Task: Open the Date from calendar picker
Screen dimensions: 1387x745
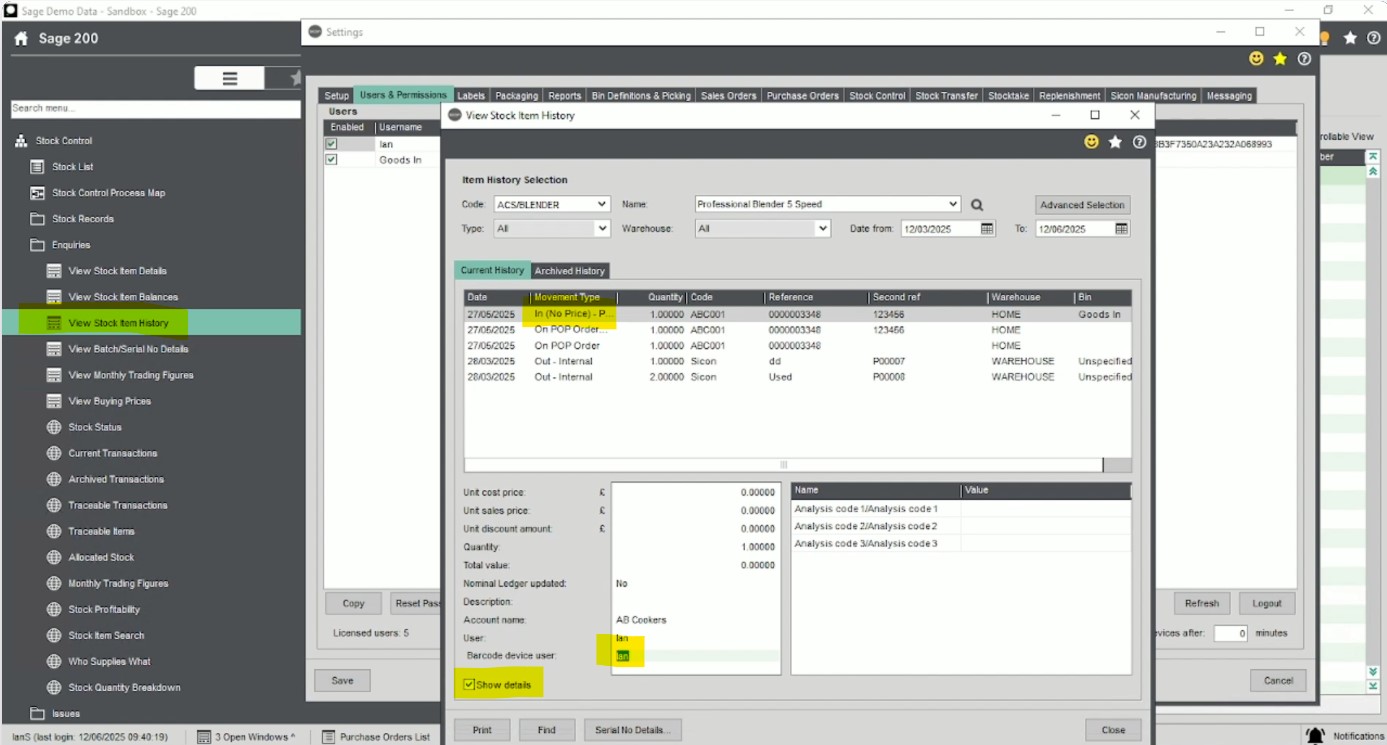Action: click(x=987, y=229)
